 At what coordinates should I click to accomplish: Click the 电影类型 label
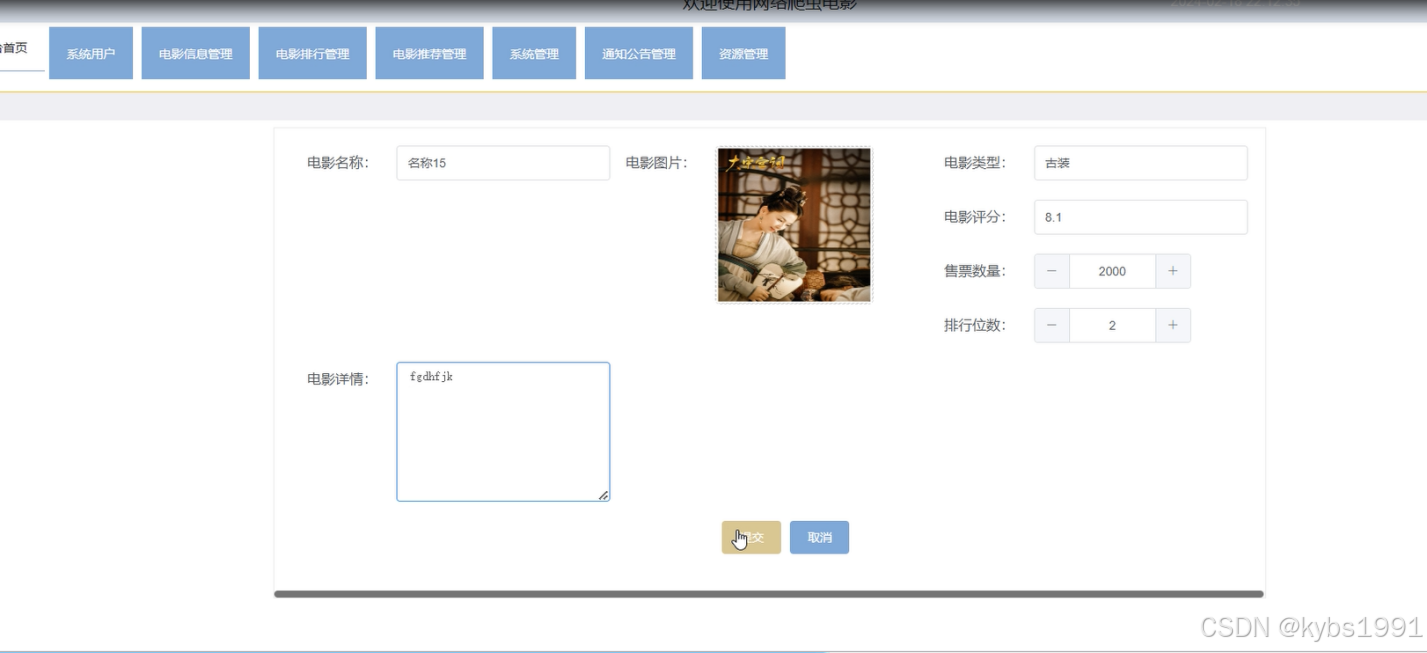[x=975, y=163]
